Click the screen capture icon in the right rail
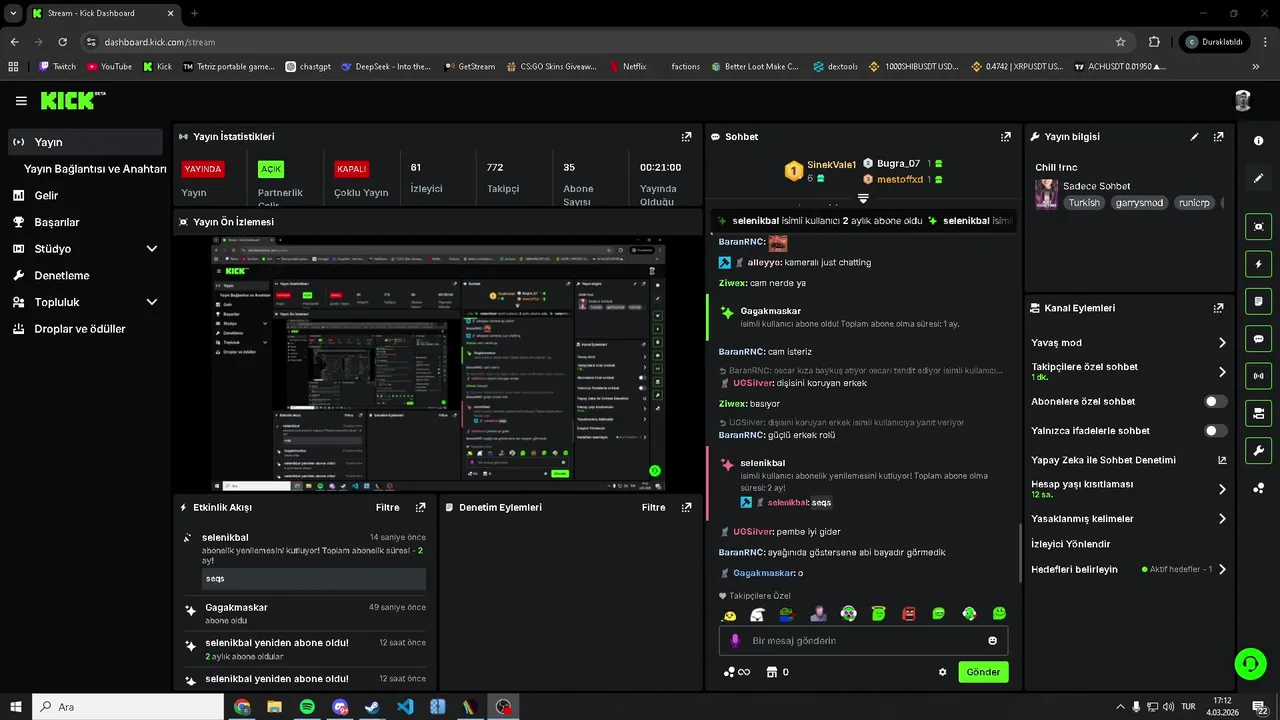Image resolution: width=1280 pixels, height=720 pixels. coord(1258,227)
